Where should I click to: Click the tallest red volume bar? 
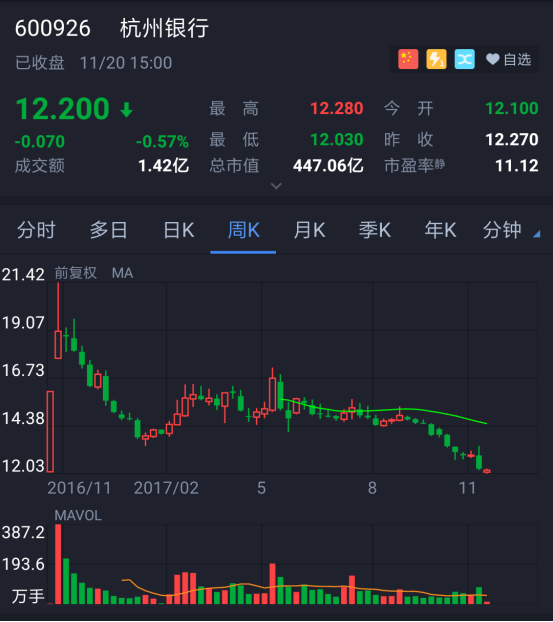pos(58,564)
